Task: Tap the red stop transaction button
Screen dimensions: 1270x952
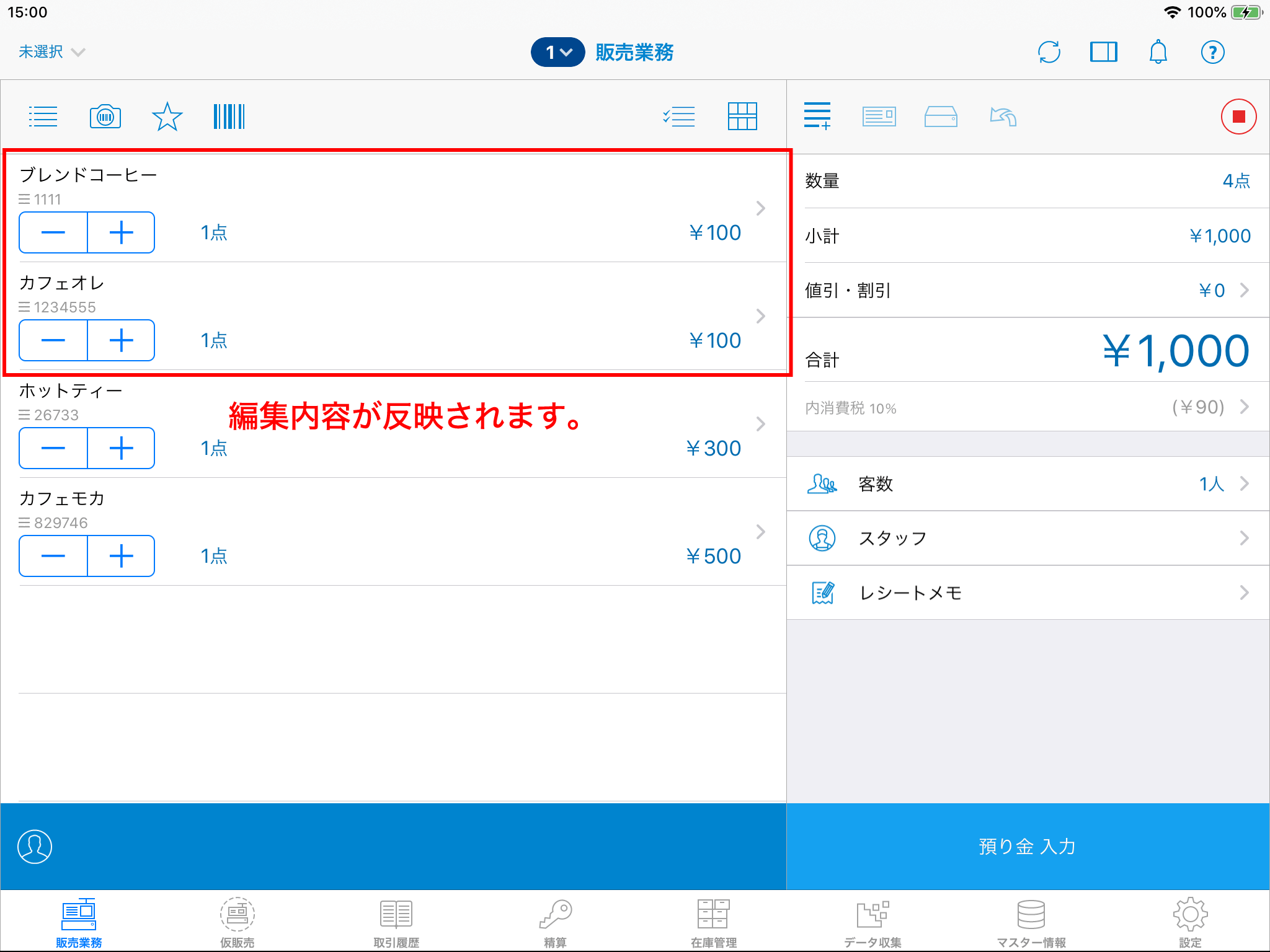Action: pos(1238,117)
